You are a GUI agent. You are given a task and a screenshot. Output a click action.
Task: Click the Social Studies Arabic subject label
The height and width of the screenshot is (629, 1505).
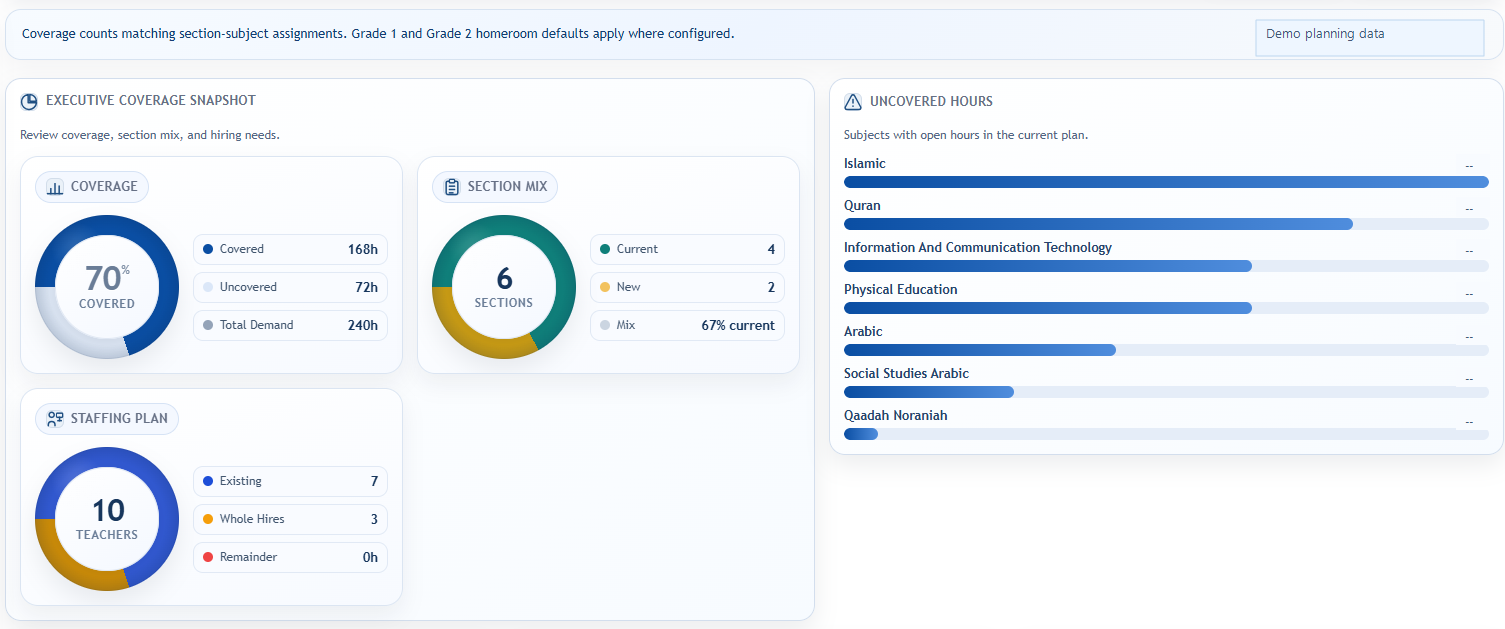(906, 373)
